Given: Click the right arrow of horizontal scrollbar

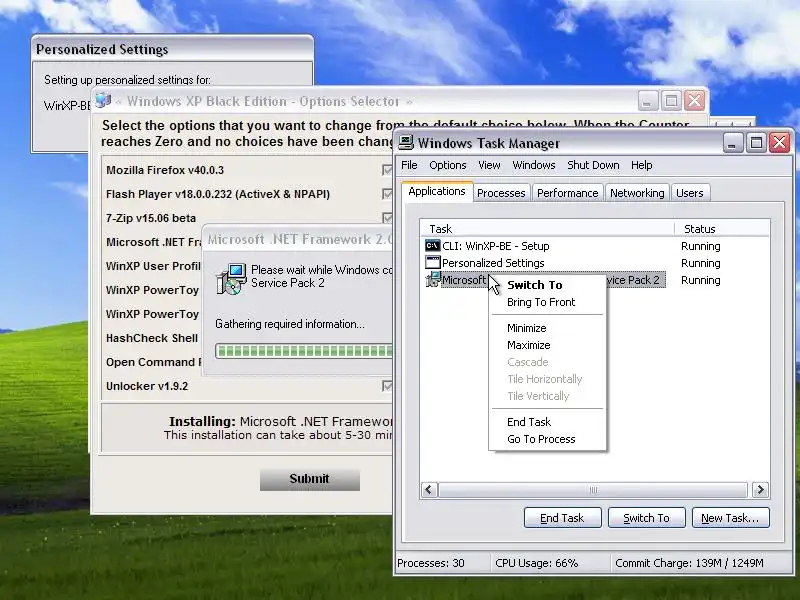Looking at the screenshot, I should (x=760, y=490).
